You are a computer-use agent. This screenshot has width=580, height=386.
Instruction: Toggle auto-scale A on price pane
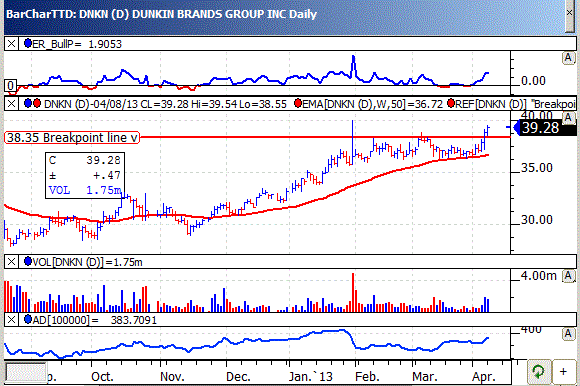click(x=568, y=118)
